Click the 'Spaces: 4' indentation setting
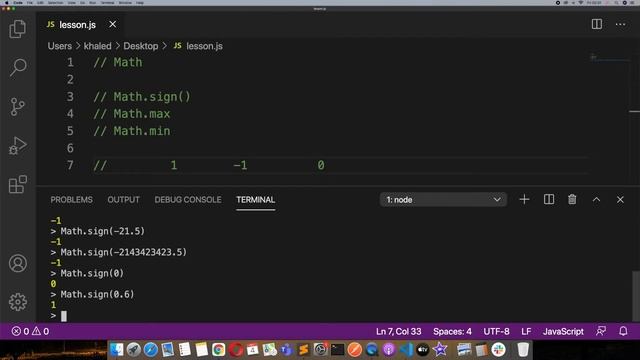 [x=452, y=331]
